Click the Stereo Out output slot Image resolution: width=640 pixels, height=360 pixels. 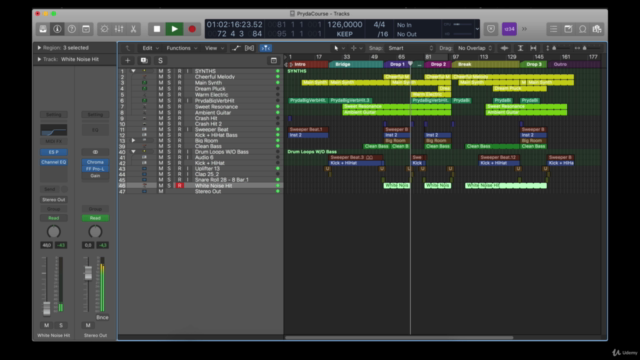(x=53, y=200)
